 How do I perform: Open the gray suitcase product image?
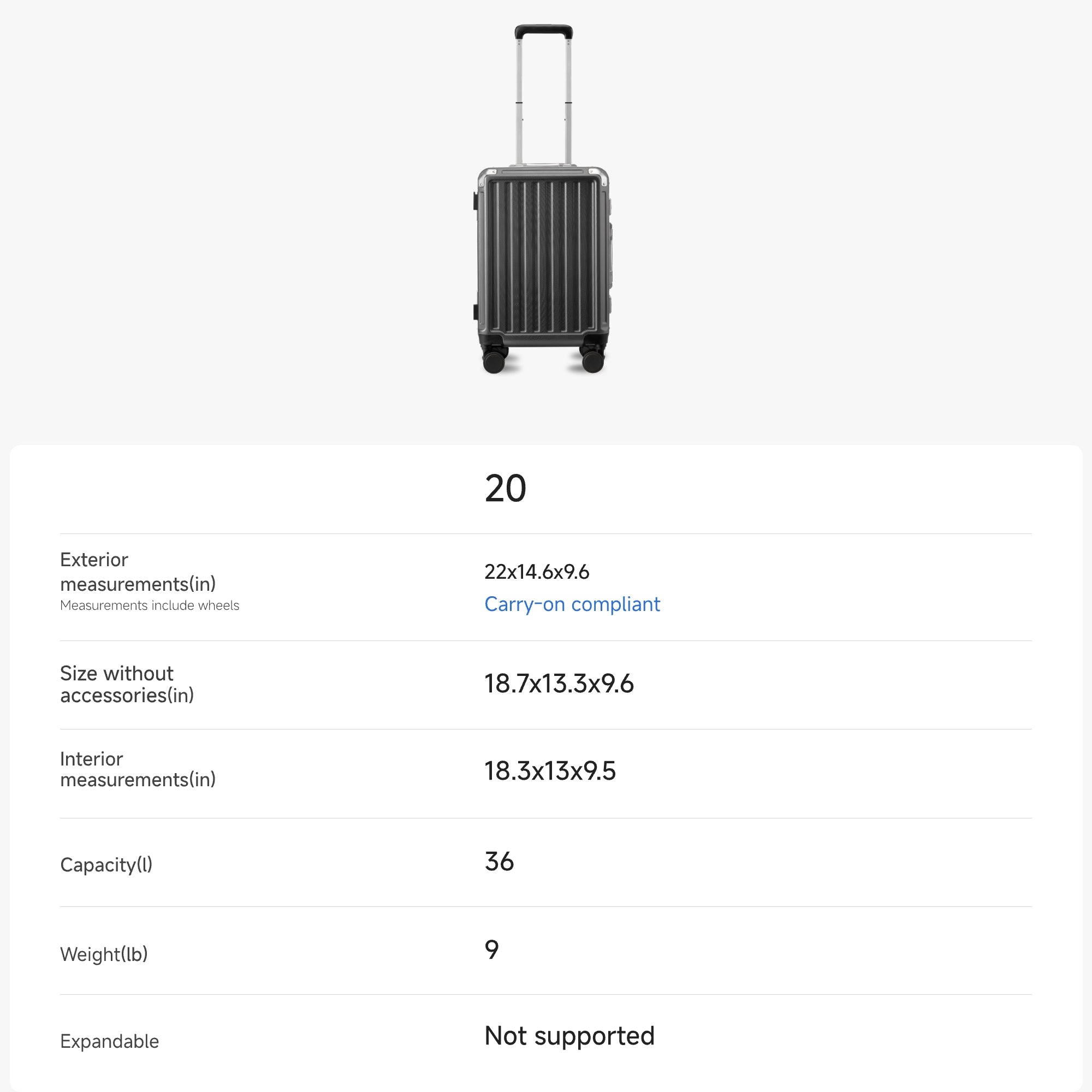(543, 226)
